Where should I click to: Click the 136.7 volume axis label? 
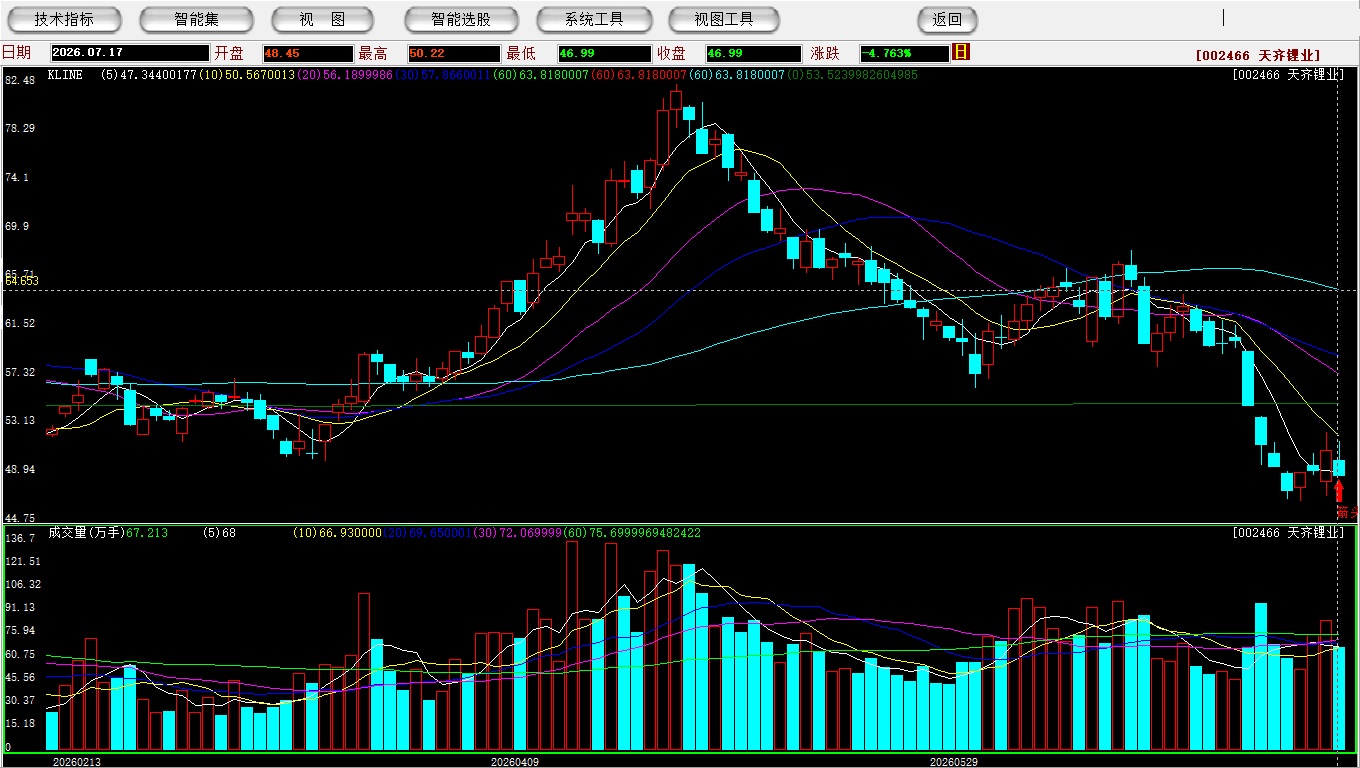(20, 538)
